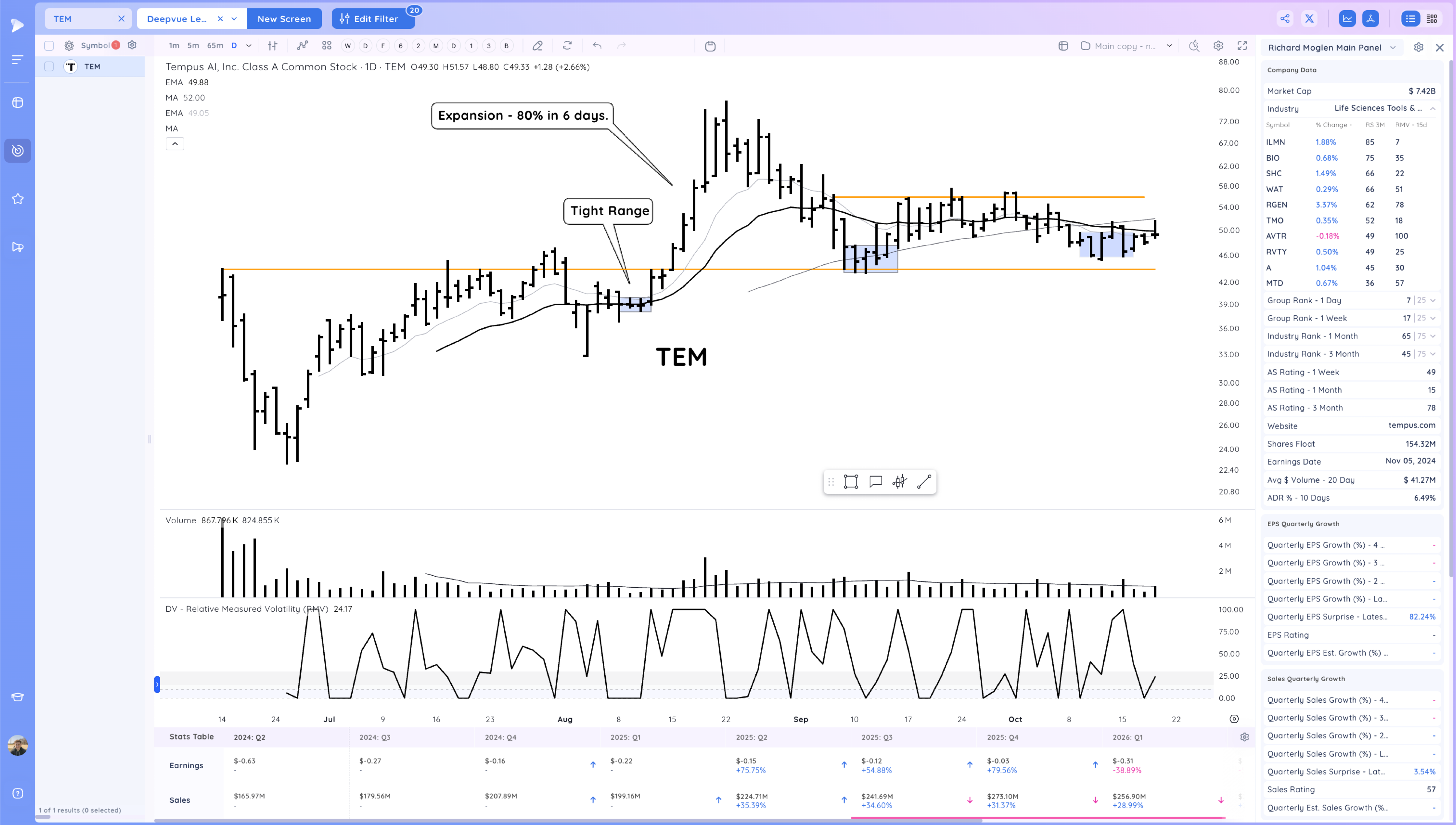Collapse the indicator legend chevron

pyautogui.click(x=175, y=144)
